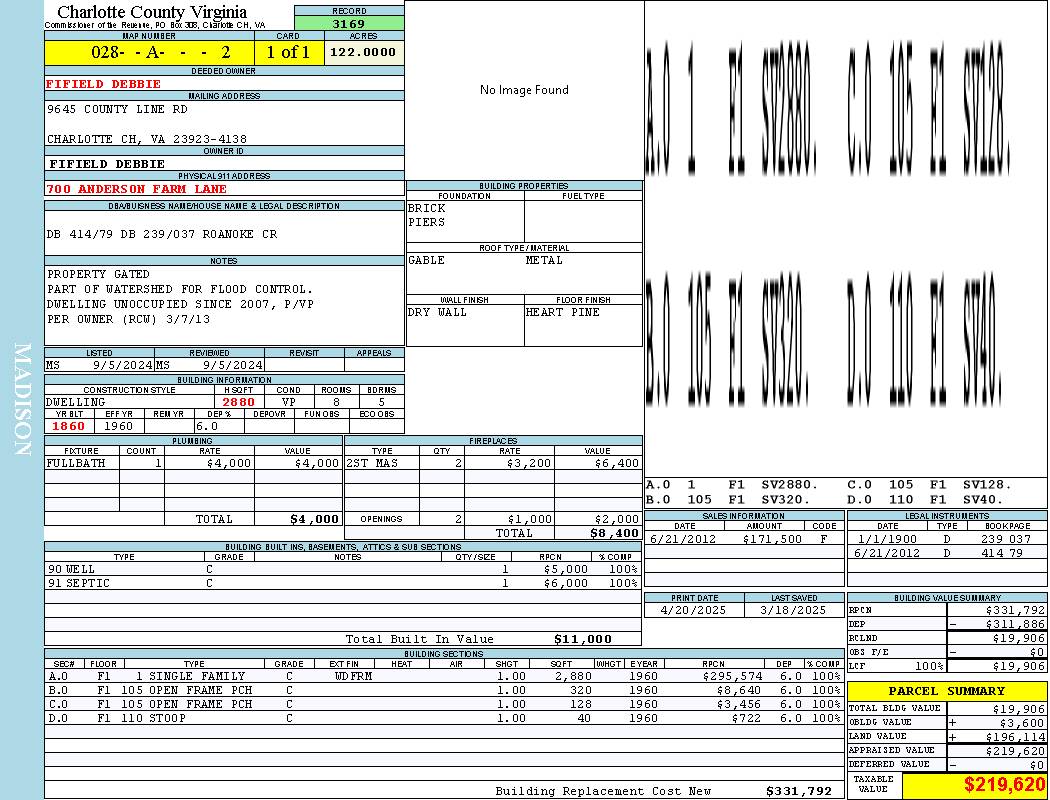Click last saved date 3/18/2025
The height and width of the screenshot is (800, 1050).
click(793, 611)
